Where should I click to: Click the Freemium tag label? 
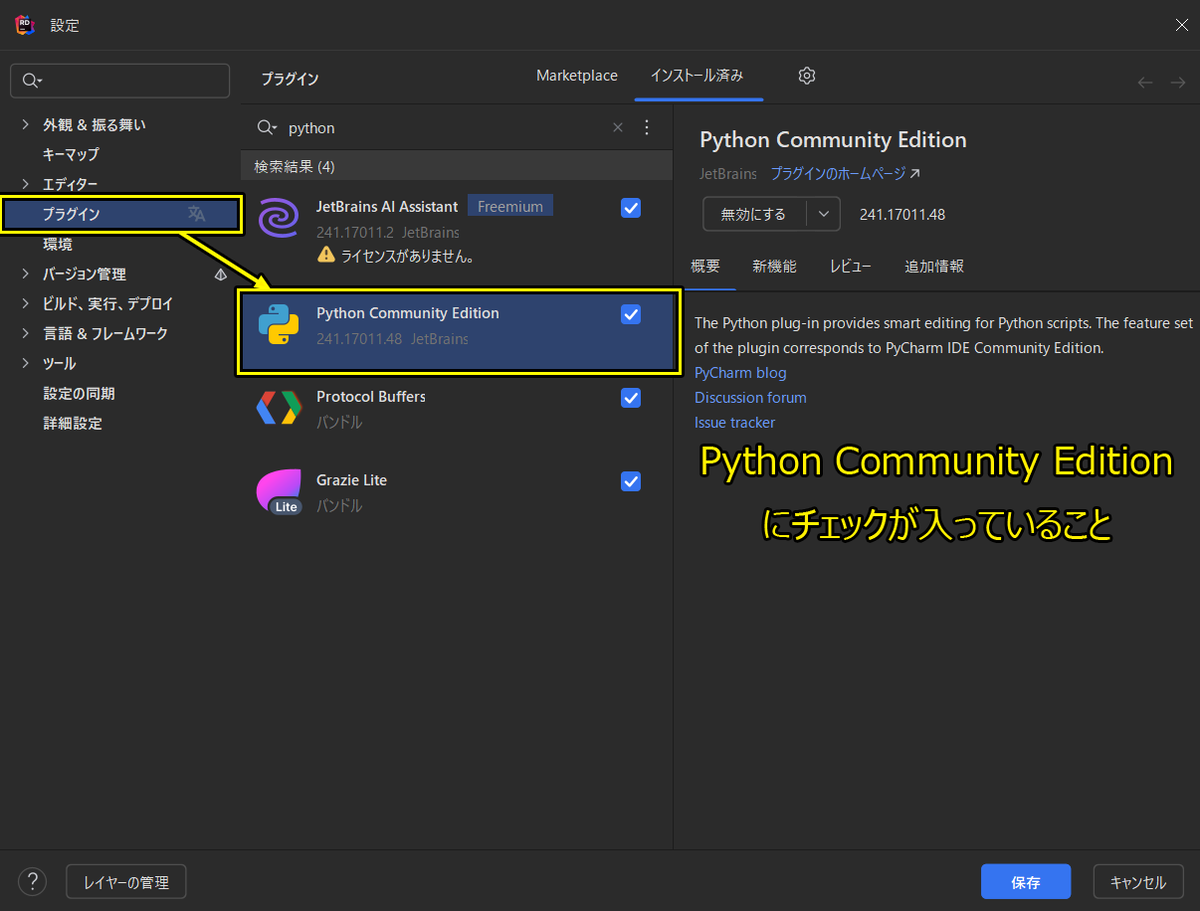tap(510, 206)
